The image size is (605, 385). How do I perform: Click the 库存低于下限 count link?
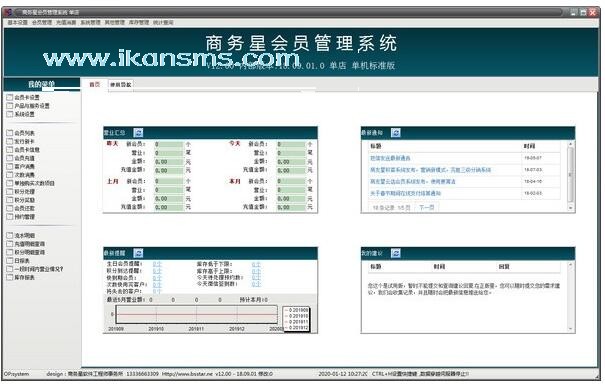[x=256, y=264]
